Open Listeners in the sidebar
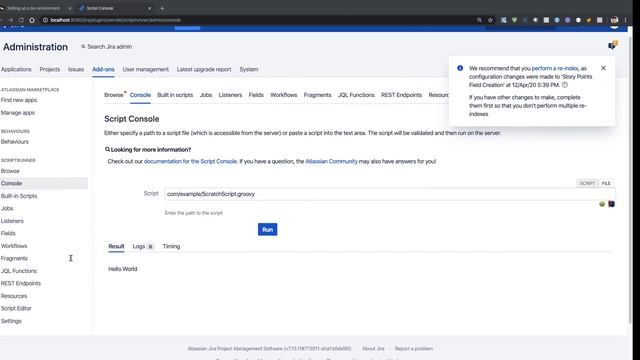This screenshot has width=640, height=360. (x=12, y=221)
